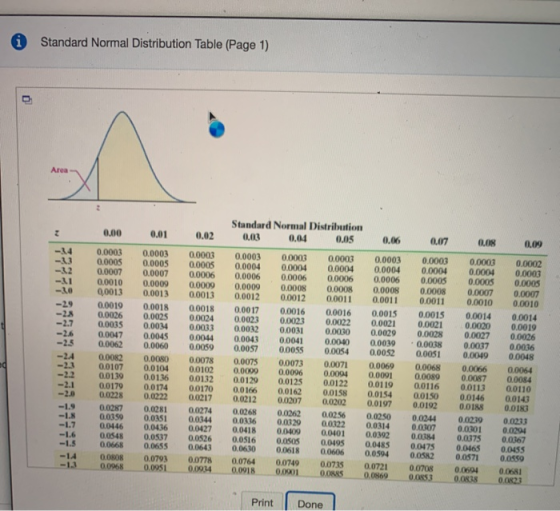Click value 0.0002 in the -3.4 row

pos(529,264)
